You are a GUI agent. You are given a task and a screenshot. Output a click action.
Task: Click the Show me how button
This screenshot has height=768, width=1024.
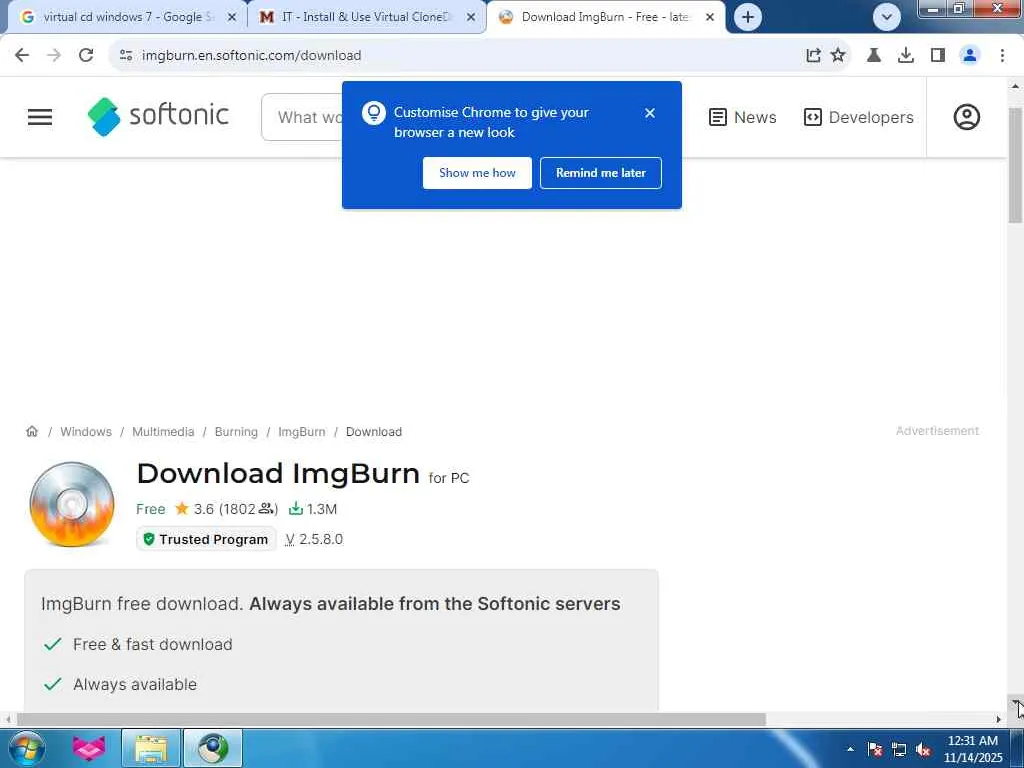point(477,173)
